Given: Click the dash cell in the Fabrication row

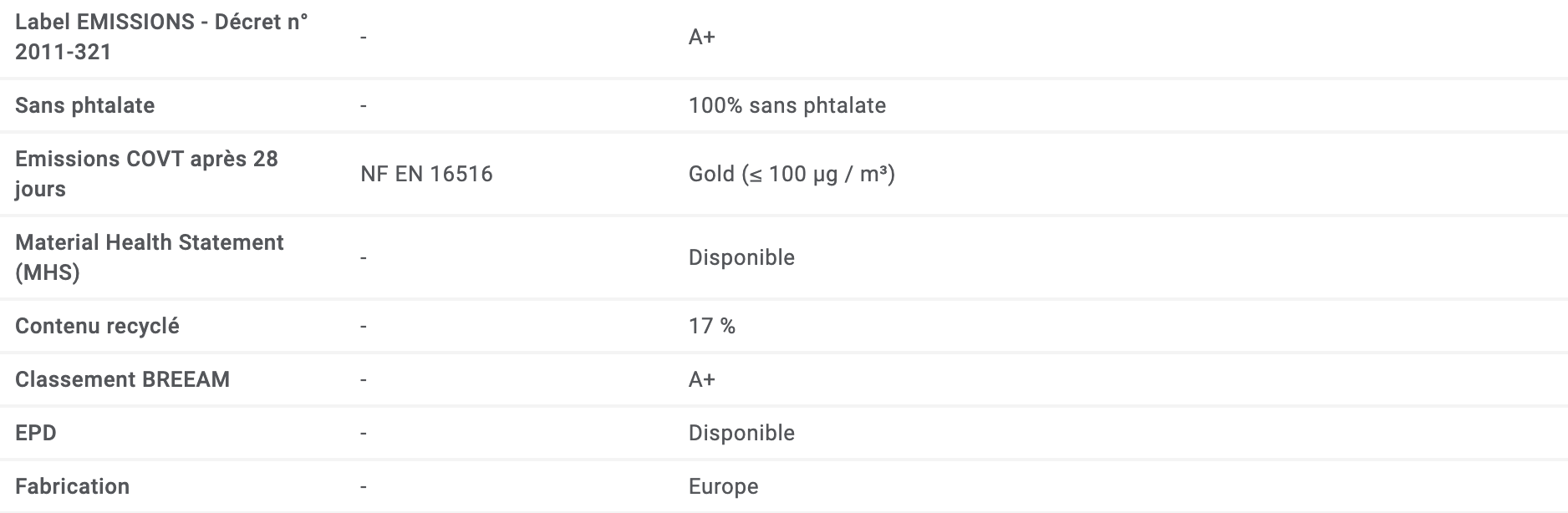Looking at the screenshot, I should 364,486.
